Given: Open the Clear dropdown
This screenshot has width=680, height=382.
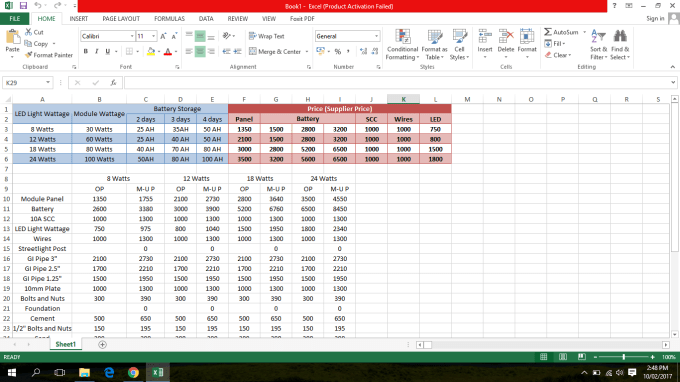Looking at the screenshot, I should tap(558, 55).
